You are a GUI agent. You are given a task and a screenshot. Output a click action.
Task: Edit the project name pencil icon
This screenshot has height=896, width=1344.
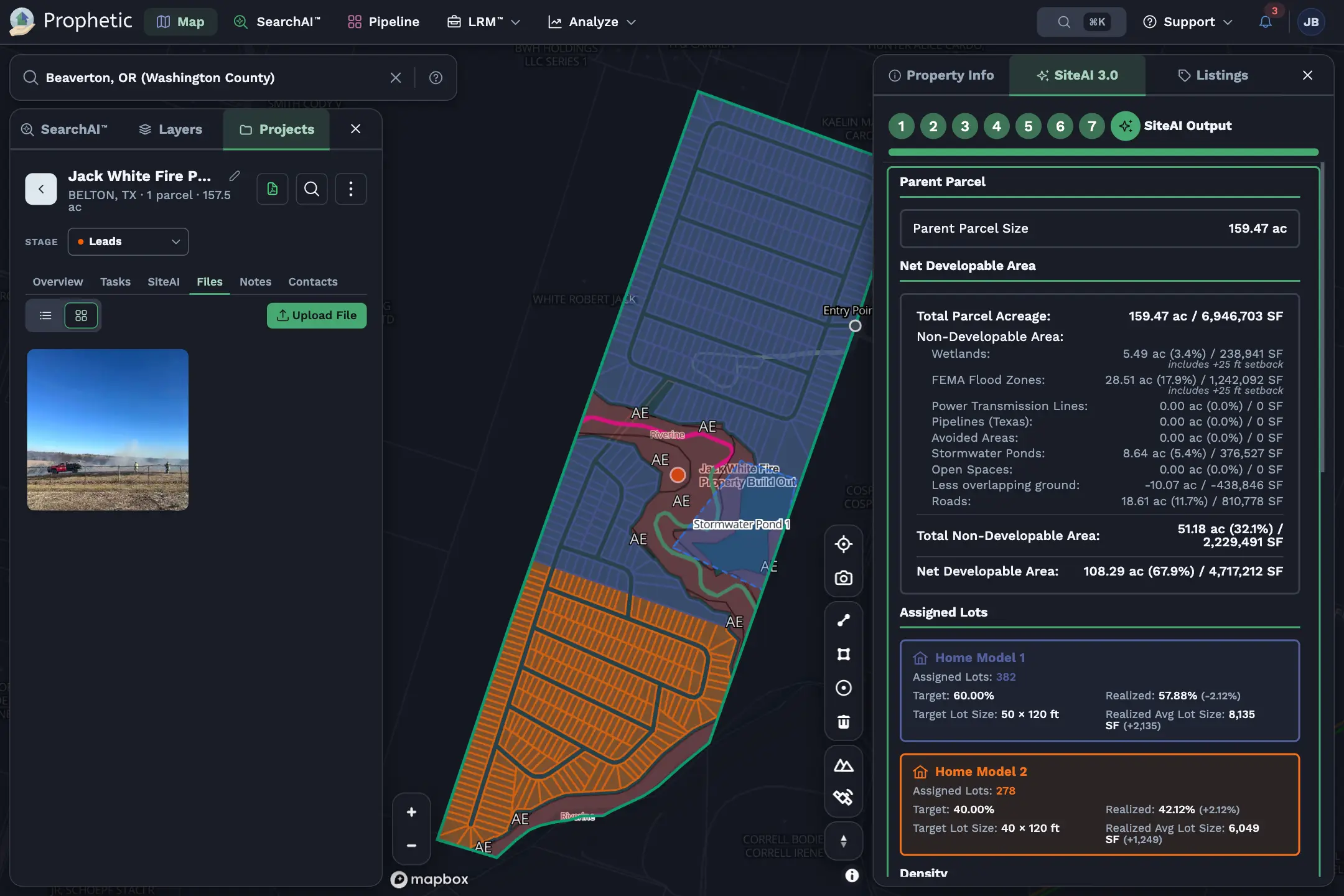pyautogui.click(x=235, y=176)
